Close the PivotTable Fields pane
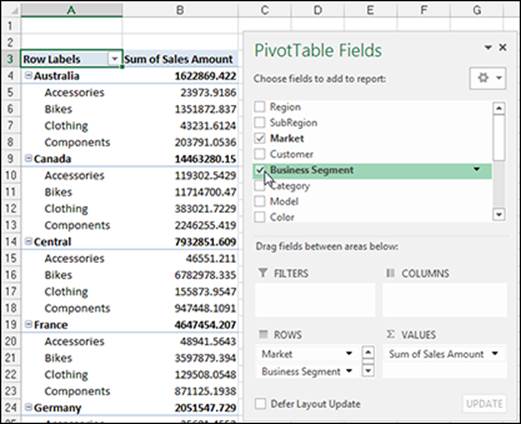 (503, 48)
